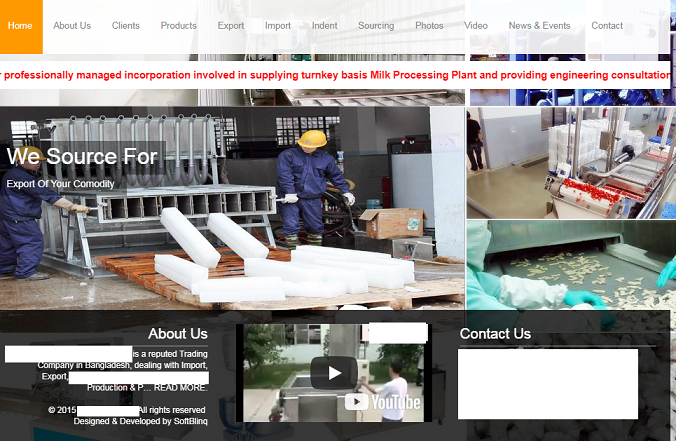The image size is (676, 441).
Task: Click the Contact menu item
Action: pyautogui.click(x=607, y=26)
